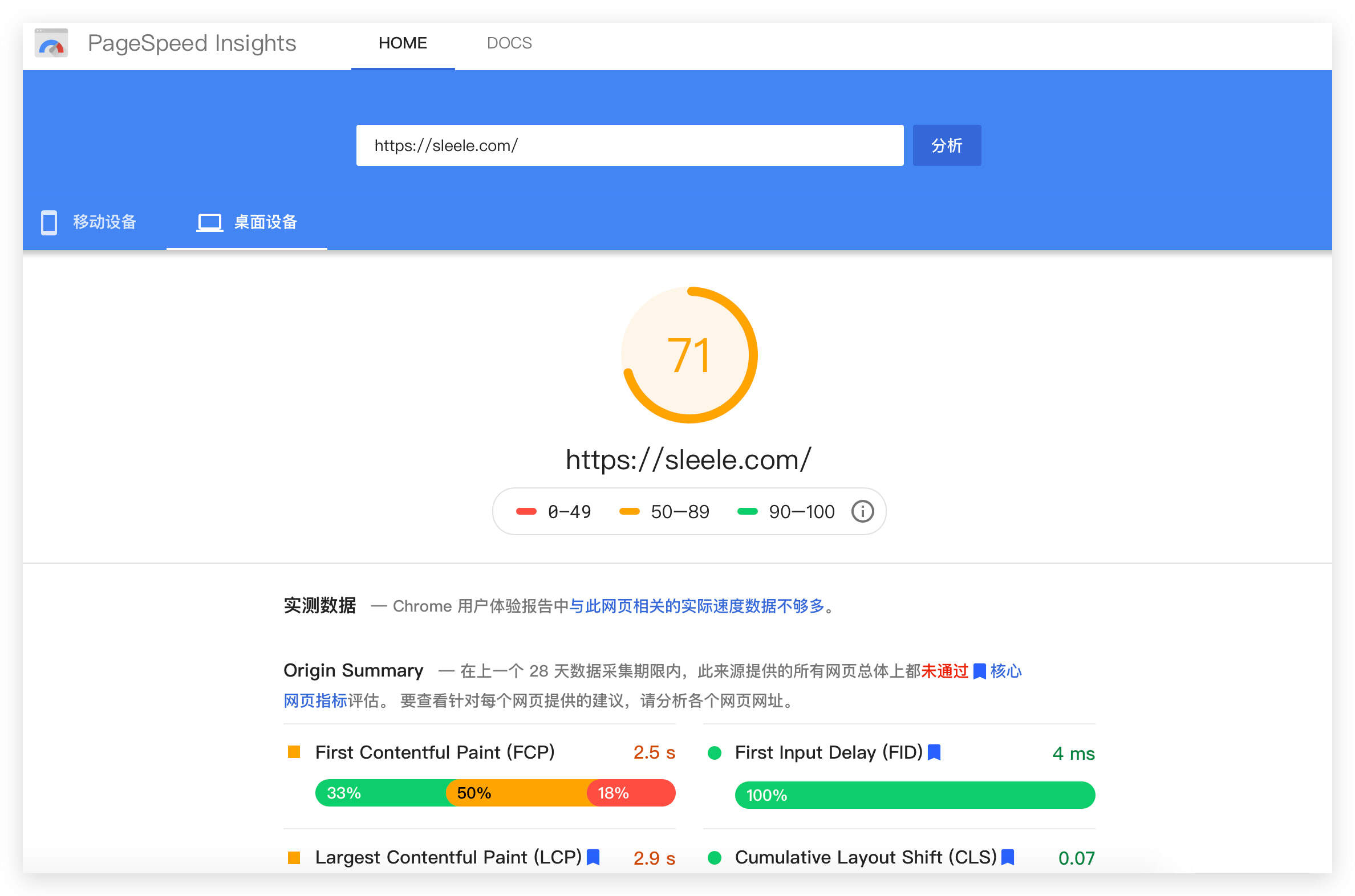The image size is (1355, 896).
Task: Click the bookmark icon beside Cumulative Layout Shift
Action: pyautogui.click(x=1007, y=857)
